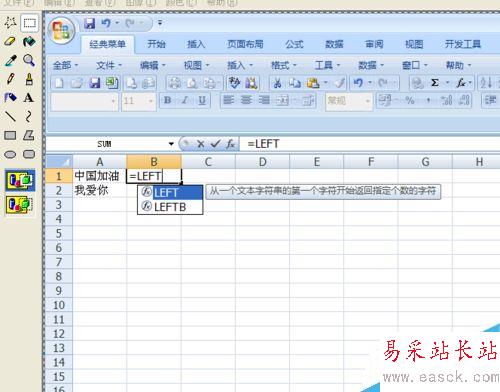Screen dimensions: 500x392
Task: Open the Customize Quick Access Toolbar arrow
Action: pyautogui.click(x=160, y=23)
